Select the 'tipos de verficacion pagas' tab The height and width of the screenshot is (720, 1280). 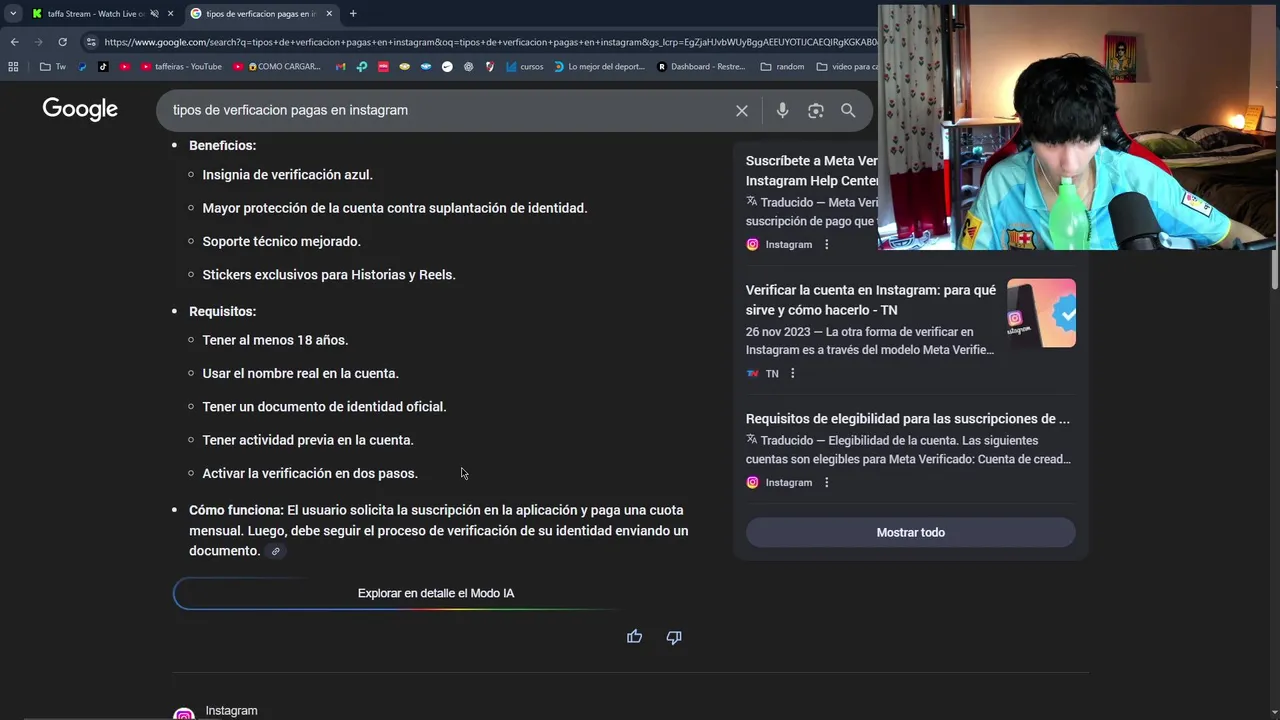(260, 13)
